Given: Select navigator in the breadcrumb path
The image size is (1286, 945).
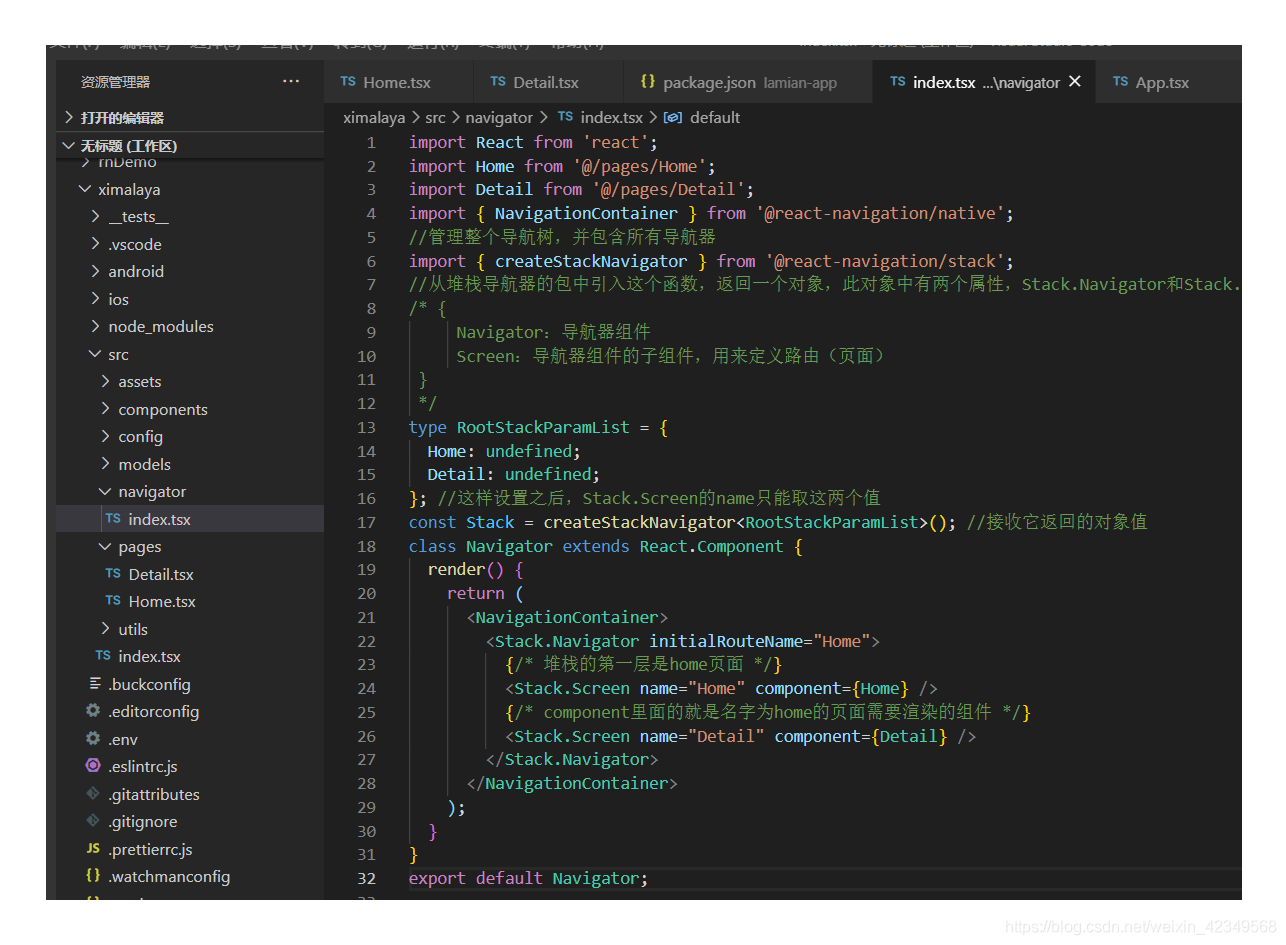Looking at the screenshot, I should click(x=499, y=117).
